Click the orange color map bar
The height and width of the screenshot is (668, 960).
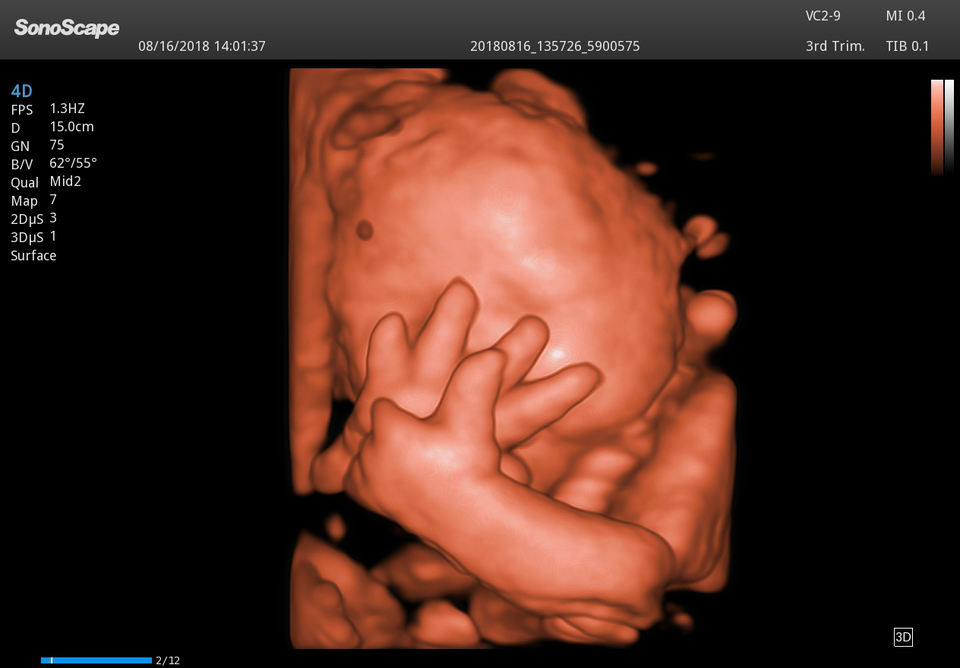[936, 126]
